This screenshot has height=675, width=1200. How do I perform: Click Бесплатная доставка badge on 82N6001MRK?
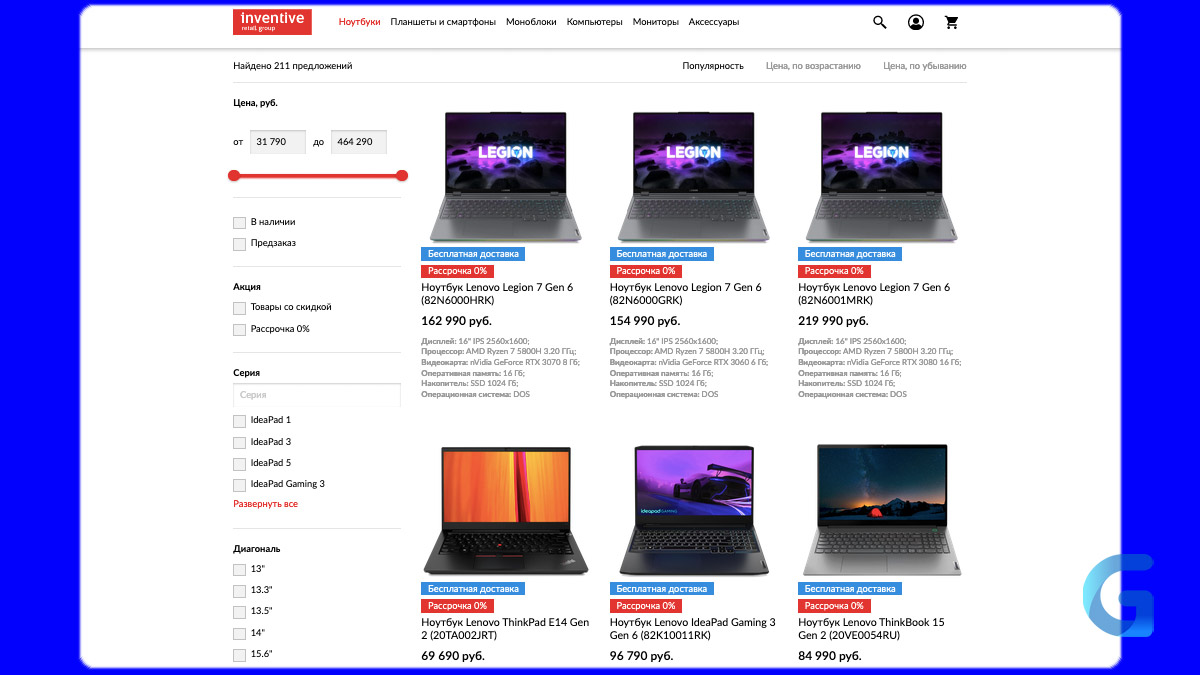[850, 254]
